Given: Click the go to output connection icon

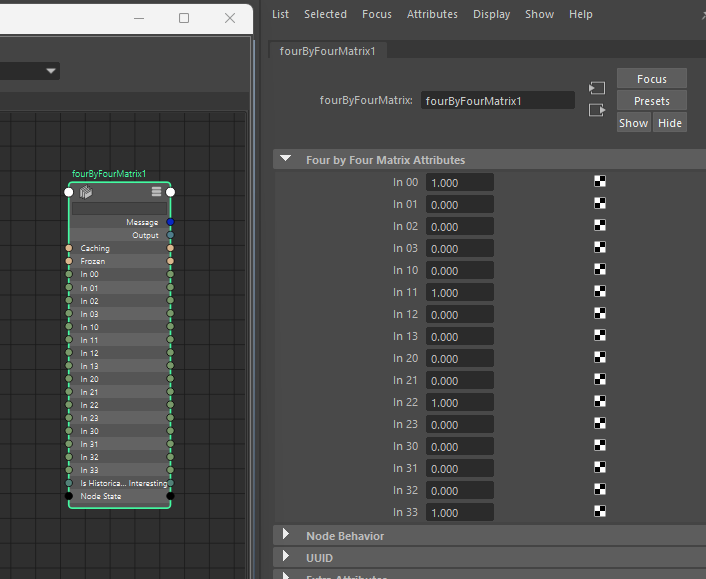Looking at the screenshot, I should pos(597,110).
